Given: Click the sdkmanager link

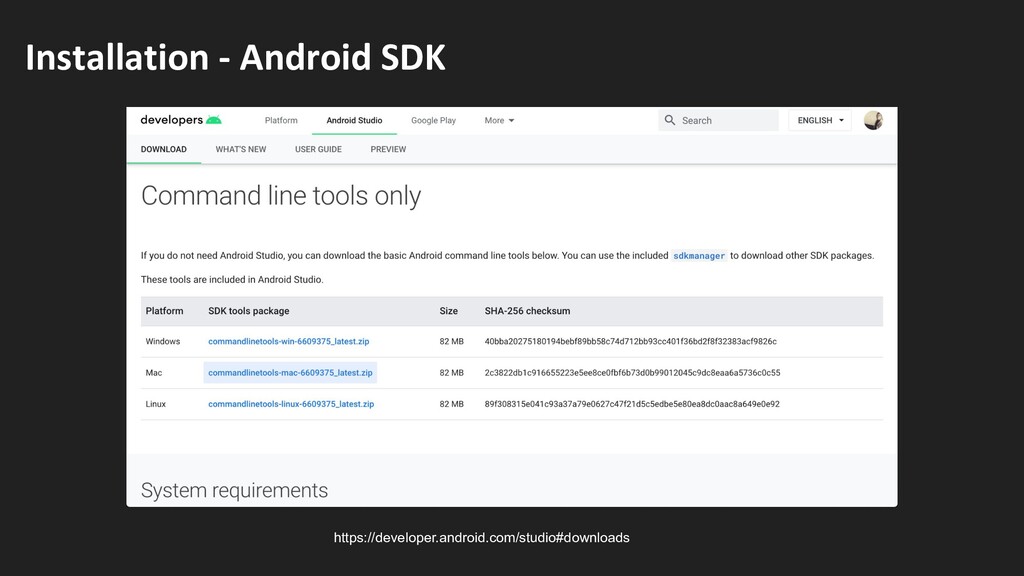Looking at the screenshot, I should [x=699, y=256].
